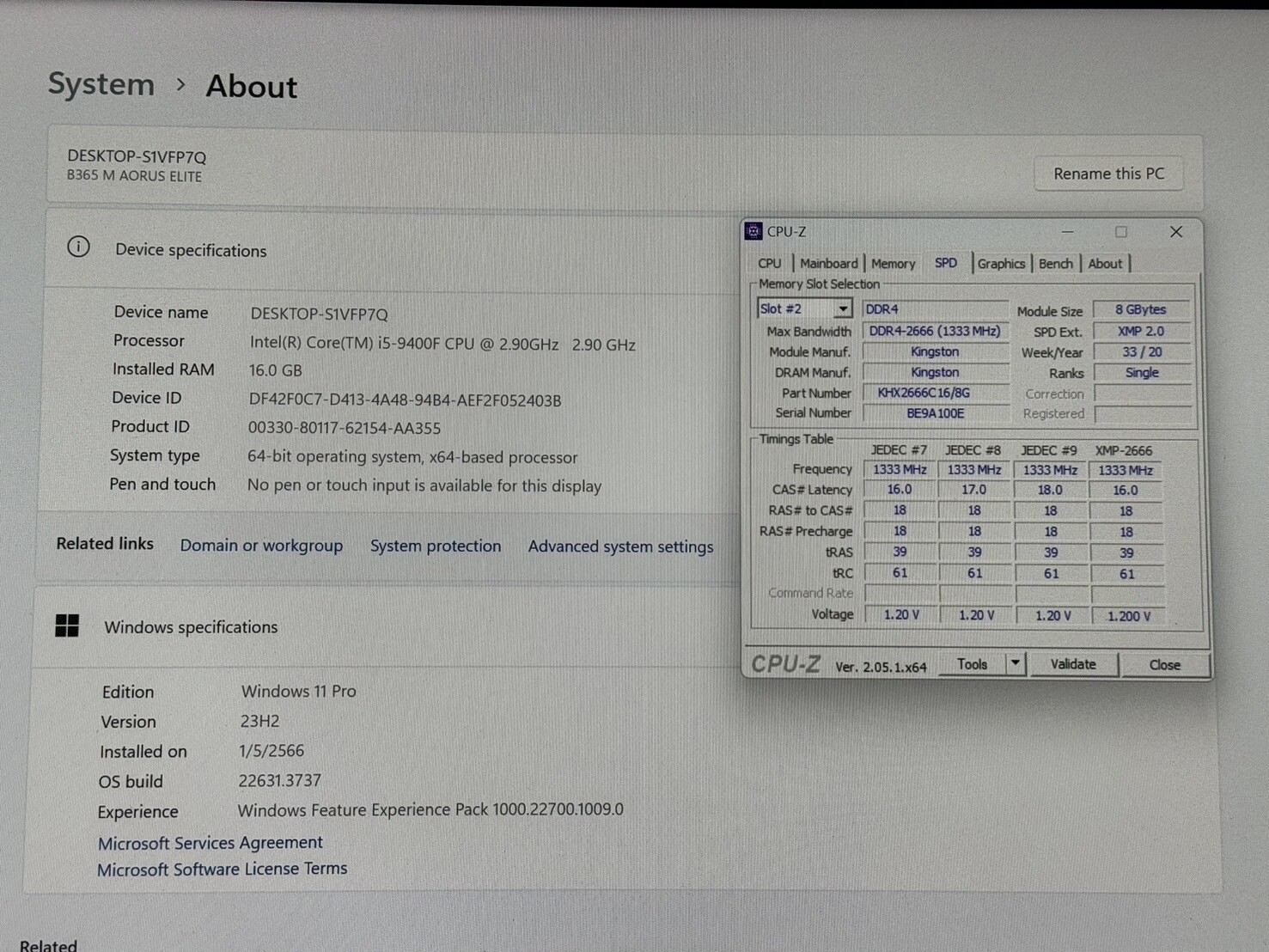
Task: Click the XMP-2666 voltage value 1.200 V
Action: [1128, 616]
